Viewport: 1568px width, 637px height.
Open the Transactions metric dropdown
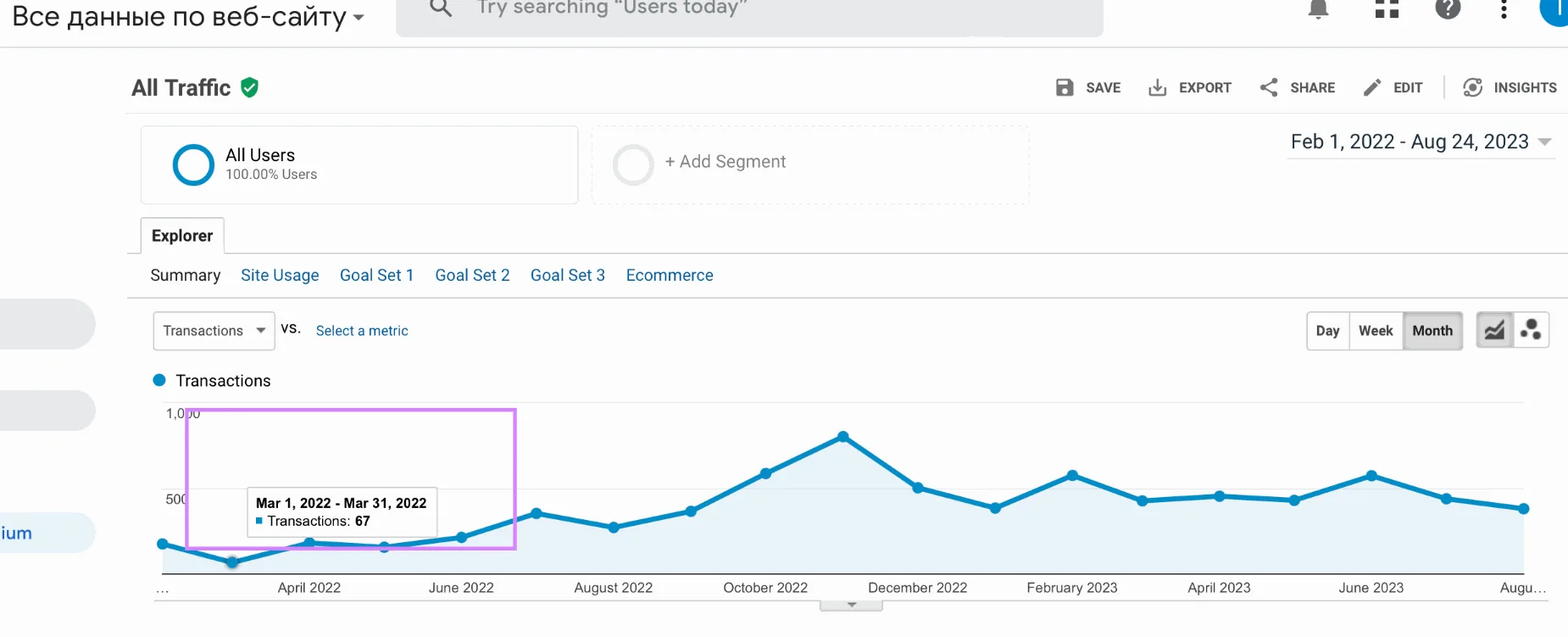click(x=214, y=331)
